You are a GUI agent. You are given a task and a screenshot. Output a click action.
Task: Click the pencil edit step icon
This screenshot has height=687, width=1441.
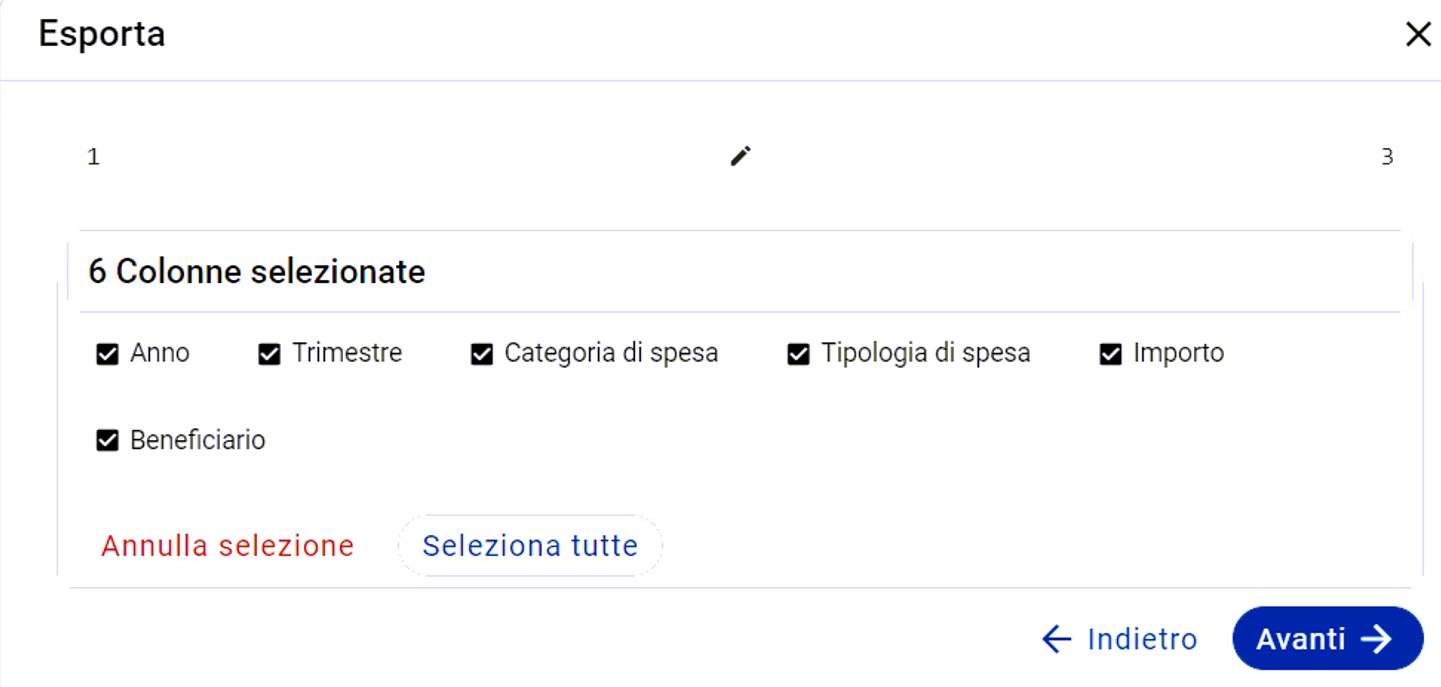click(x=740, y=156)
